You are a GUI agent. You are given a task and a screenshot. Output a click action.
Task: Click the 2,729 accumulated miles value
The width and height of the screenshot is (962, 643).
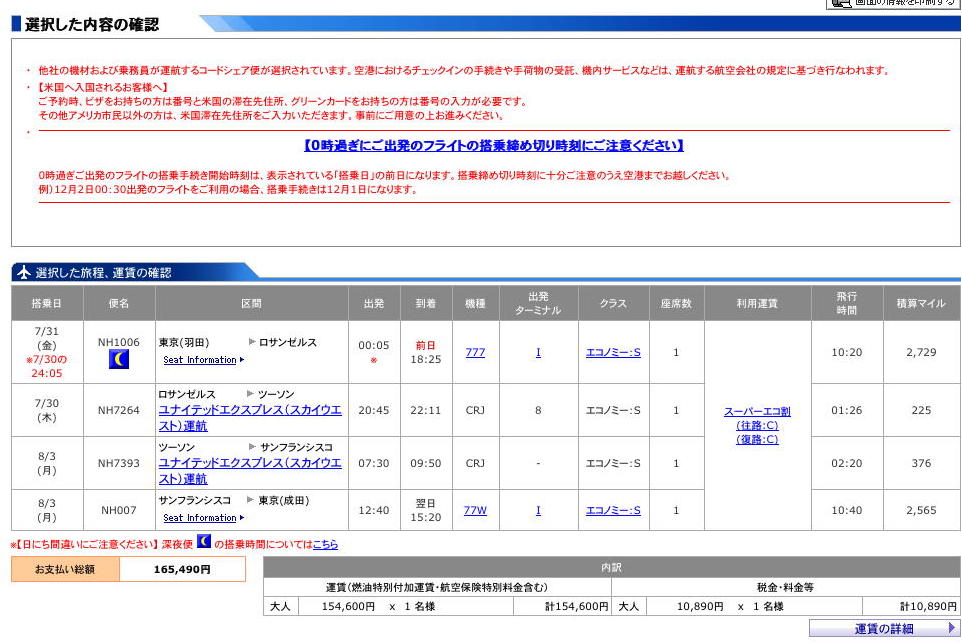pyautogui.click(x=921, y=352)
